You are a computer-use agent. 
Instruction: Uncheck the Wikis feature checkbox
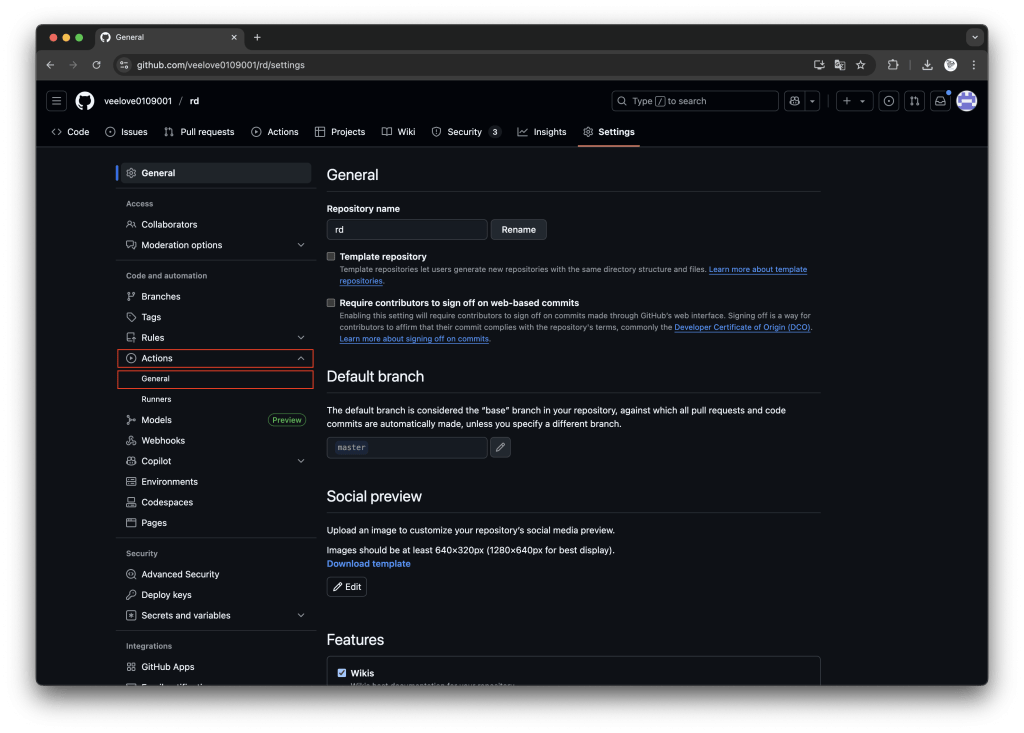click(x=342, y=673)
